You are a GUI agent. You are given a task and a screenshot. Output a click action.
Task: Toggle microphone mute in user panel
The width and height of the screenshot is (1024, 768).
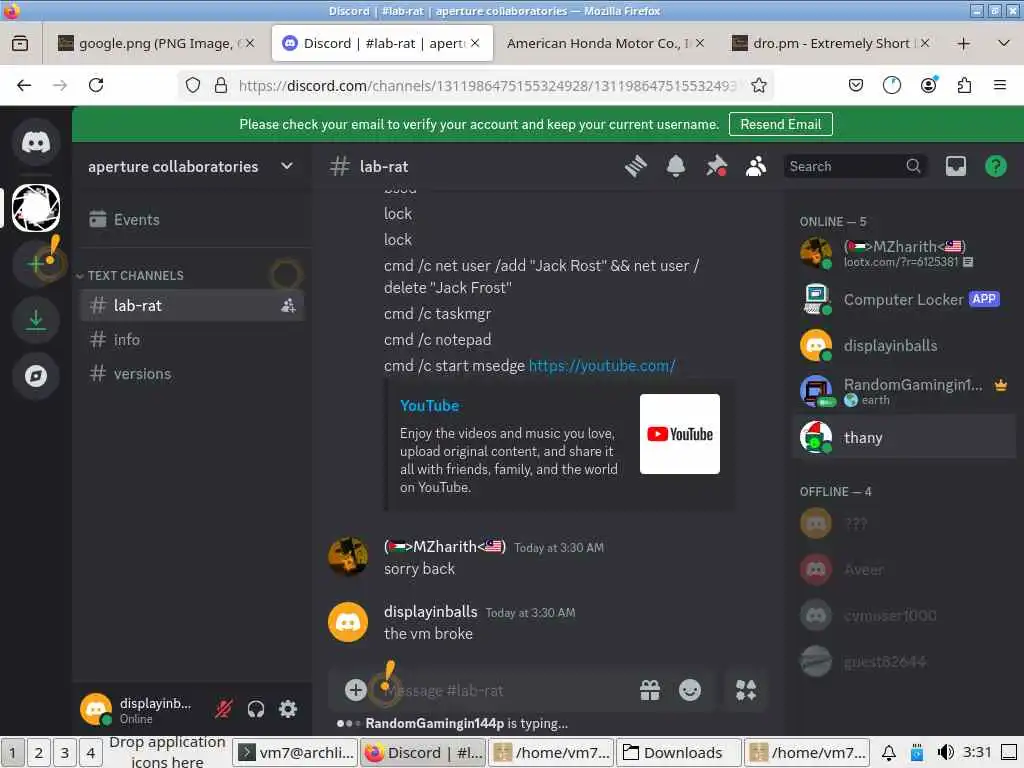point(223,709)
